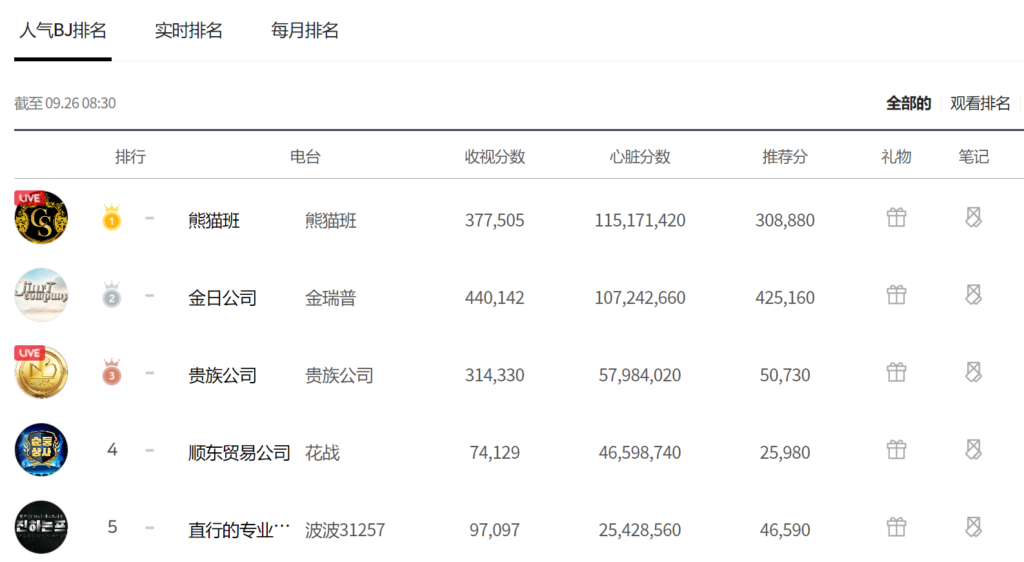Open the note icon for 金日公司
This screenshot has height=562, width=1024.
coord(974,295)
